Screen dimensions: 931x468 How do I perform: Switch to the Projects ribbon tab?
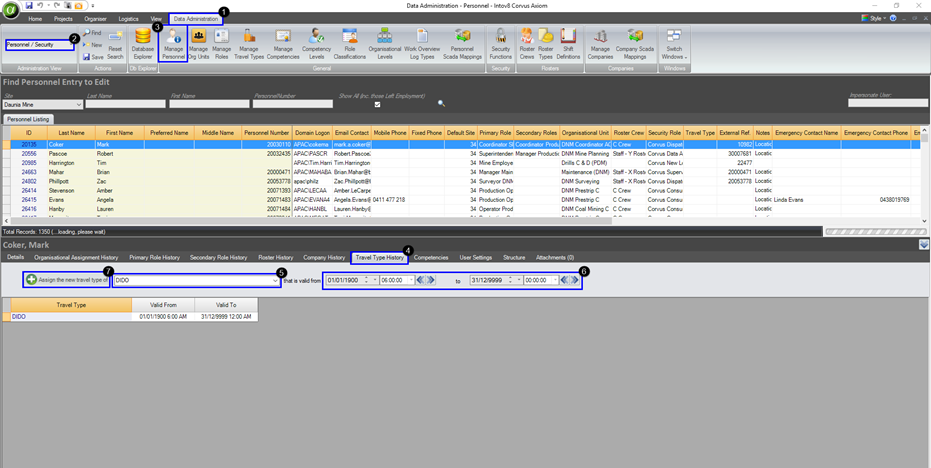click(63, 19)
